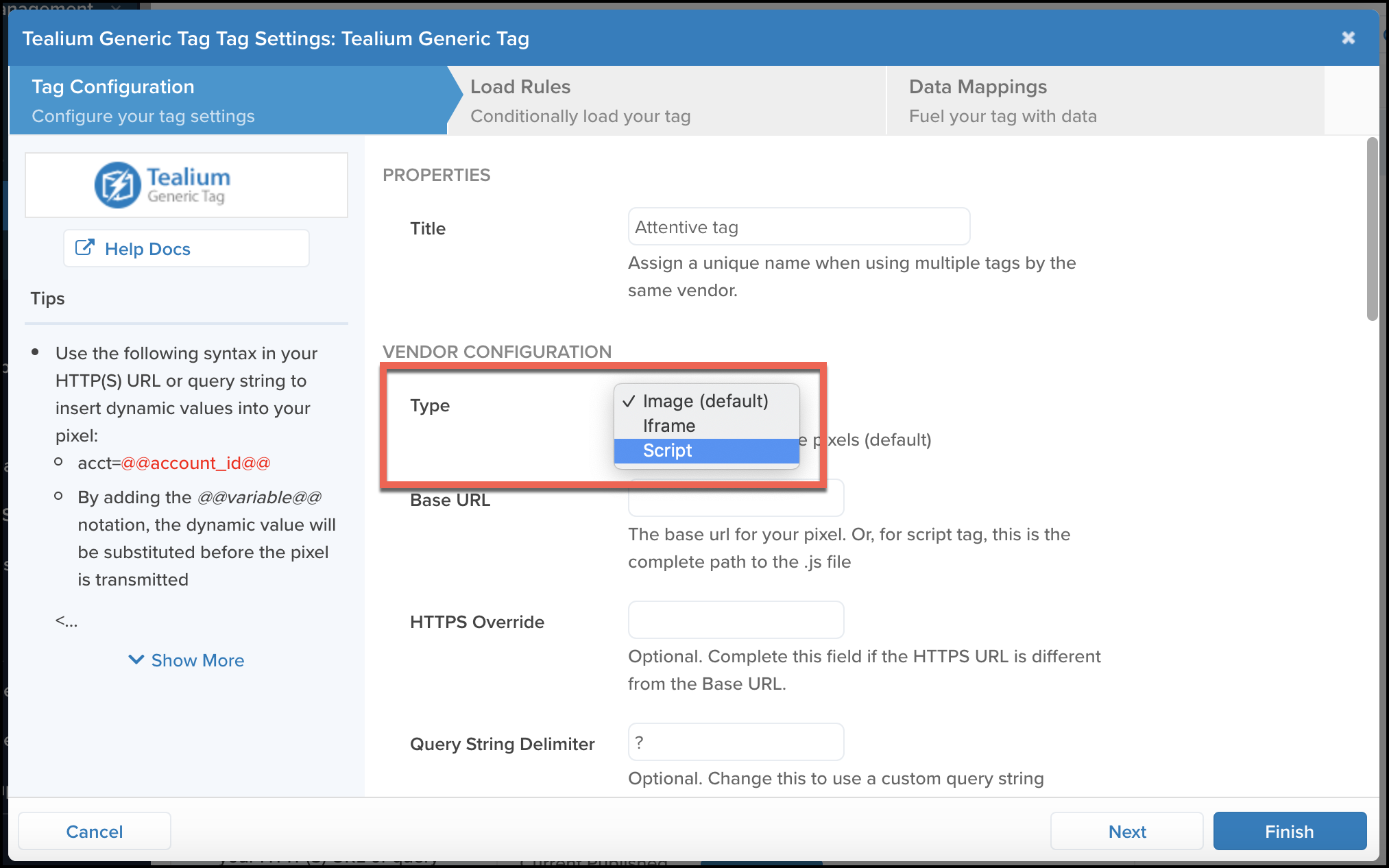This screenshot has width=1389, height=868.
Task: Click the Show More chevron
Action: coord(136,660)
